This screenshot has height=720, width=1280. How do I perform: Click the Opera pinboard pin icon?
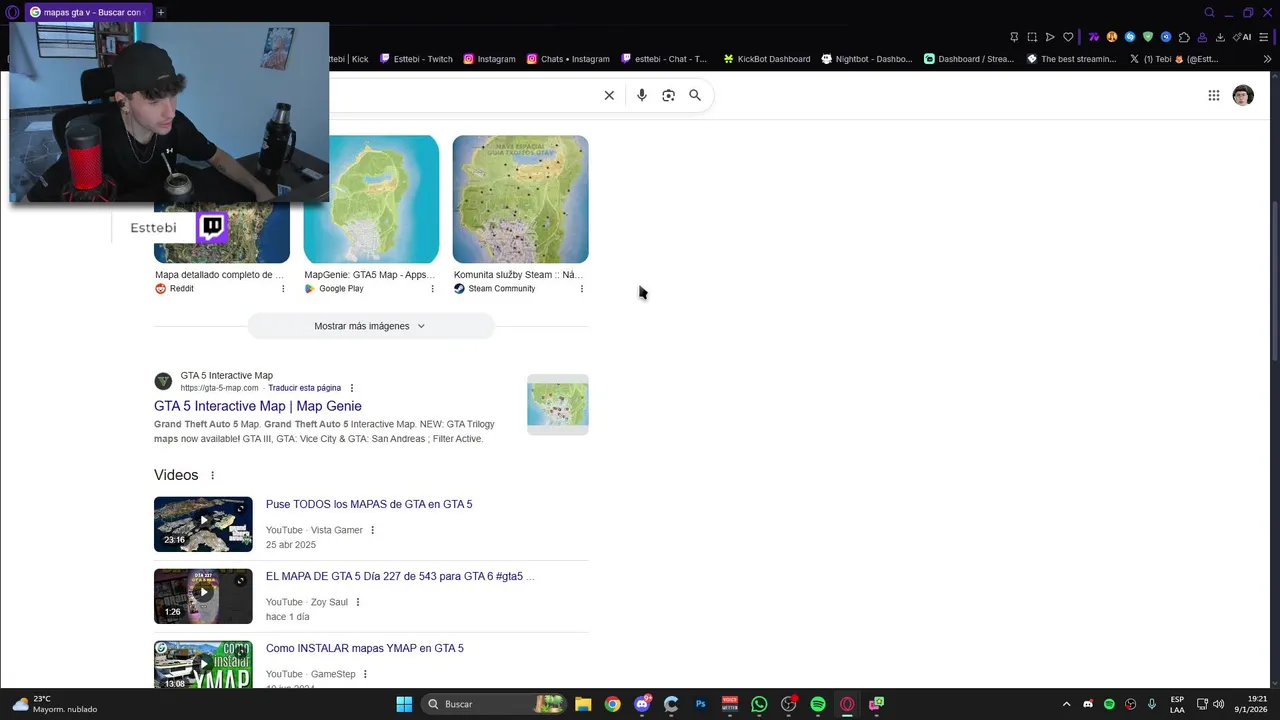click(1014, 37)
